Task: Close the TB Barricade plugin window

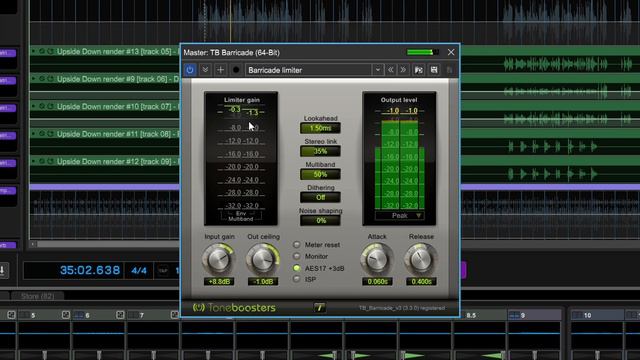Action: (x=451, y=52)
